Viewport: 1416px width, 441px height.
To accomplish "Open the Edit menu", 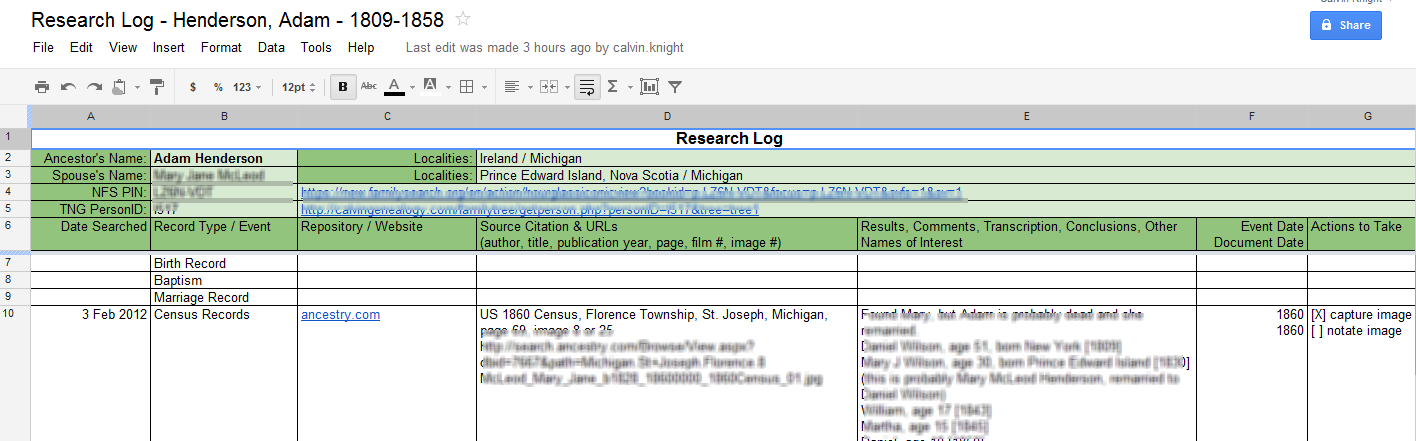I will (81, 47).
